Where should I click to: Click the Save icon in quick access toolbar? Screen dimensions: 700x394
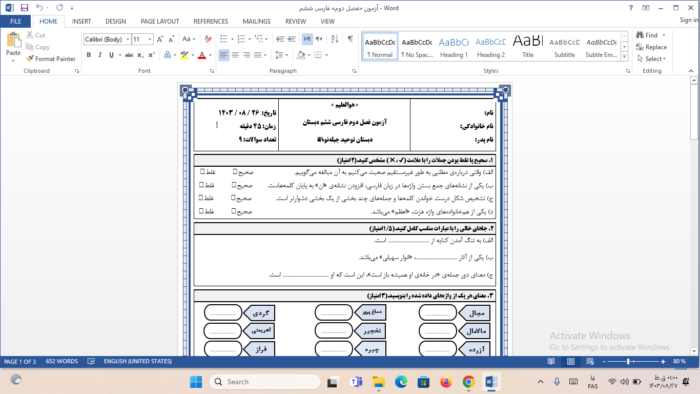tap(24, 8)
